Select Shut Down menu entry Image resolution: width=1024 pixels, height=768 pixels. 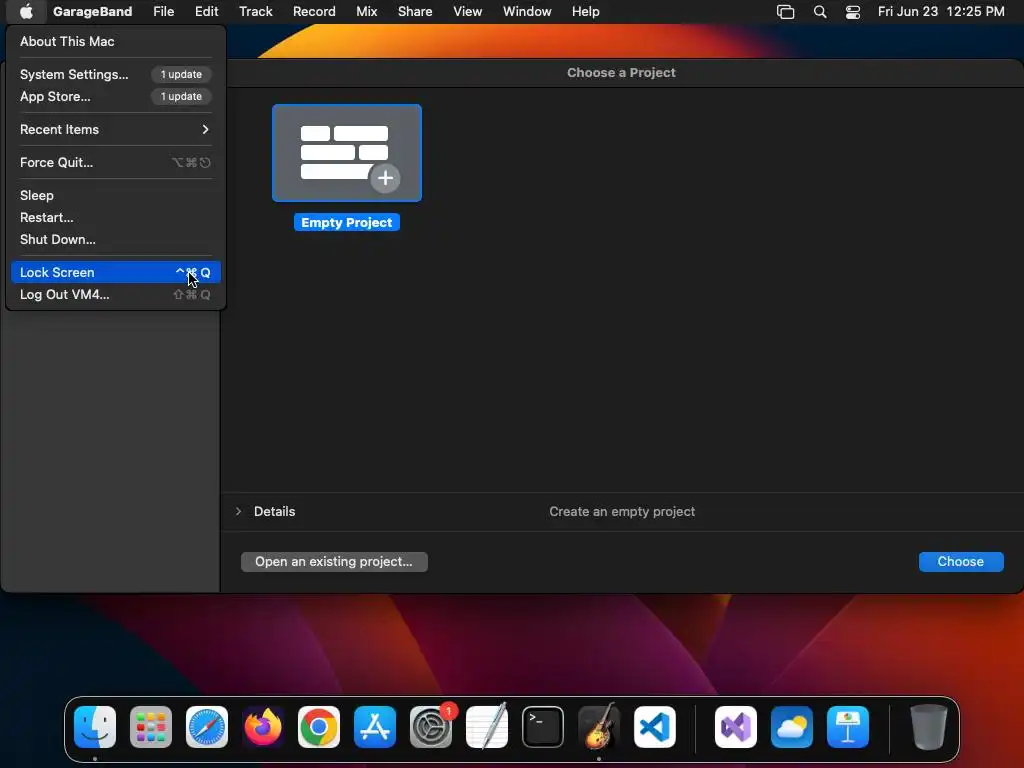point(116,240)
